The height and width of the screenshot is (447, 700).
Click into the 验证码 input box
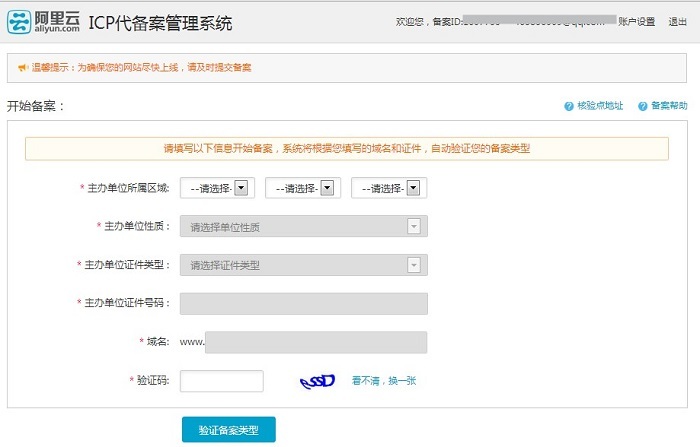point(222,381)
